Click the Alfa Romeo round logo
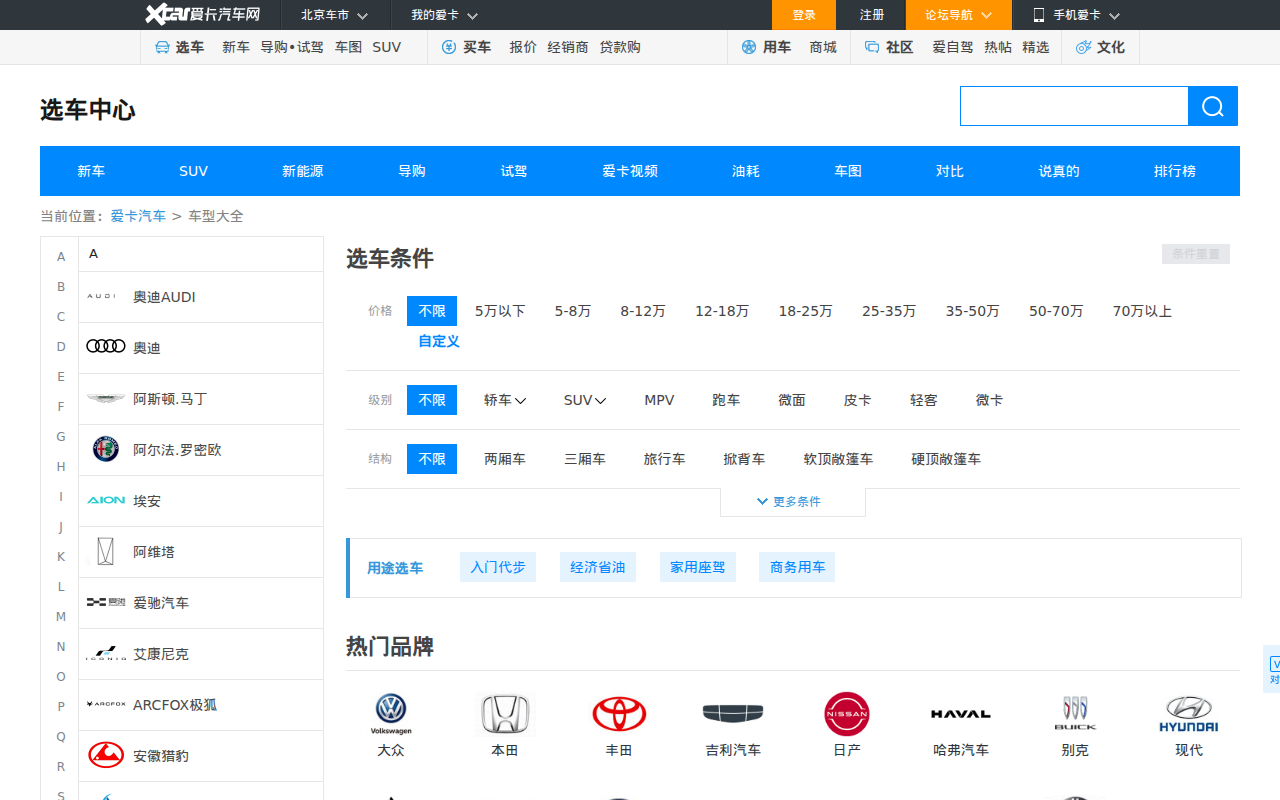The image size is (1280, 800). coord(106,449)
